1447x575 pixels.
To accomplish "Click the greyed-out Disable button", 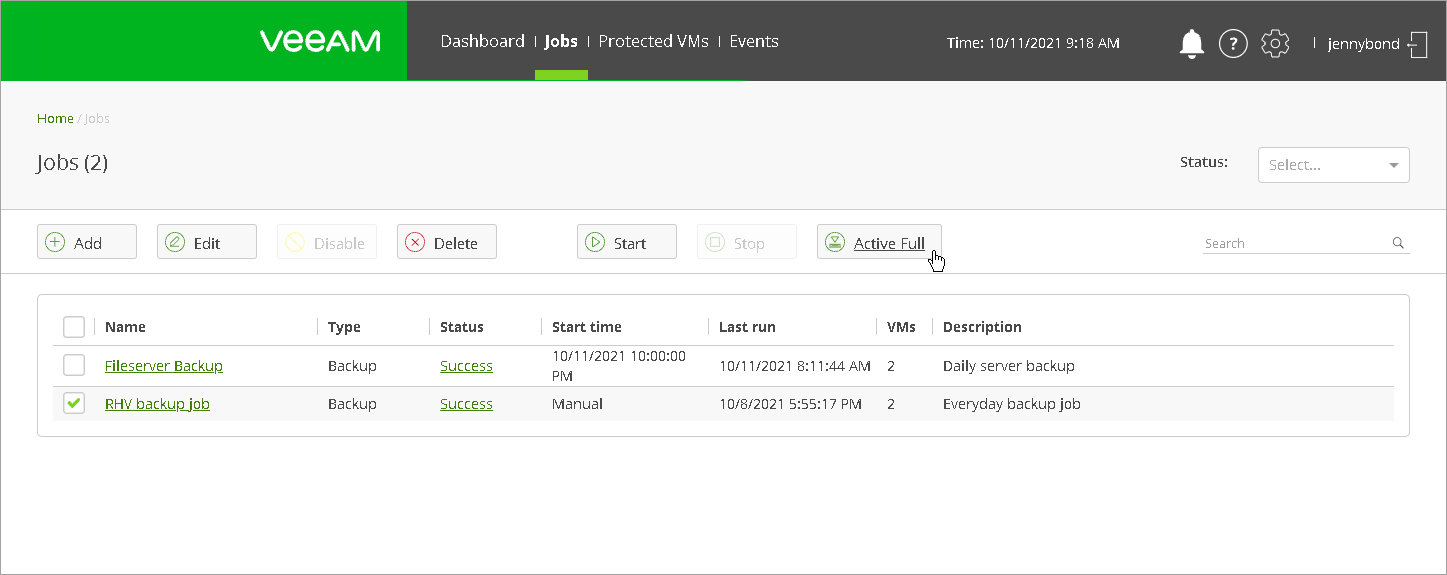I will pyautogui.click(x=327, y=242).
